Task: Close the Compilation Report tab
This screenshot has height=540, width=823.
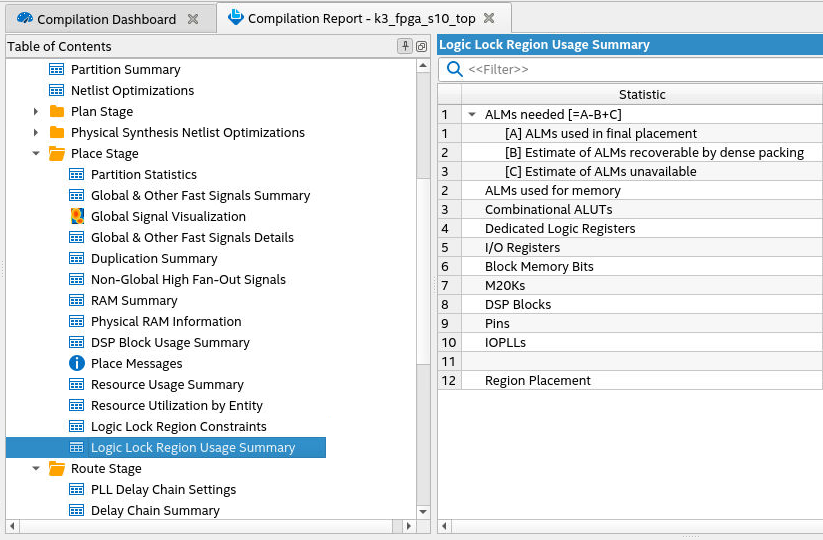Action: (489, 18)
